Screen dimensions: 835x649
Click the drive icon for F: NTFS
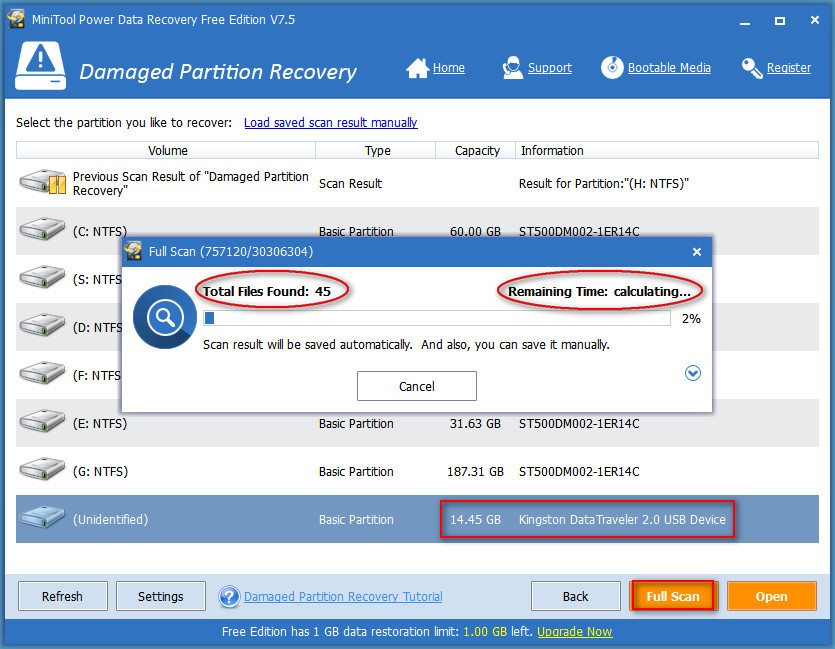coord(42,373)
